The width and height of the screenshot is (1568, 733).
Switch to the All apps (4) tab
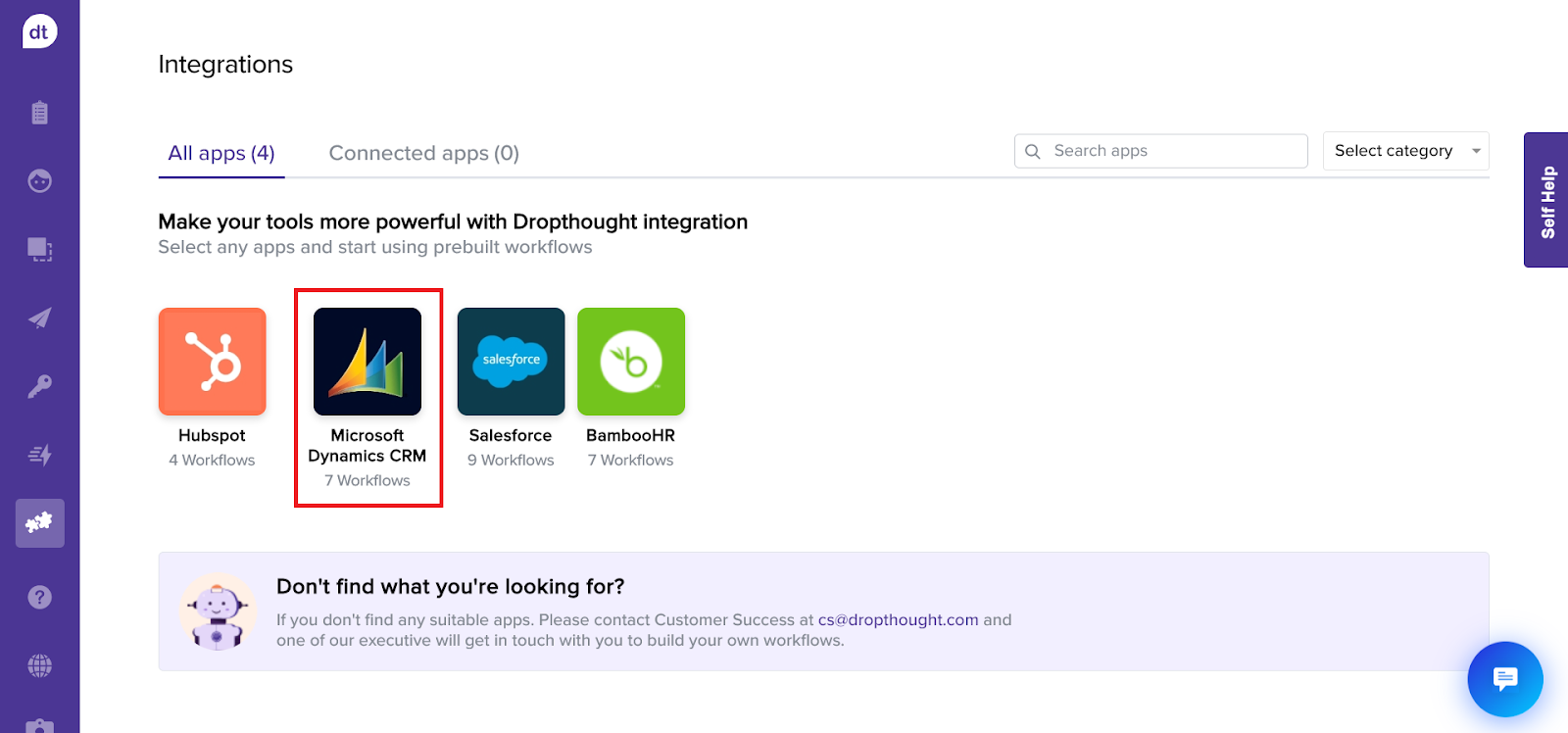point(221,154)
